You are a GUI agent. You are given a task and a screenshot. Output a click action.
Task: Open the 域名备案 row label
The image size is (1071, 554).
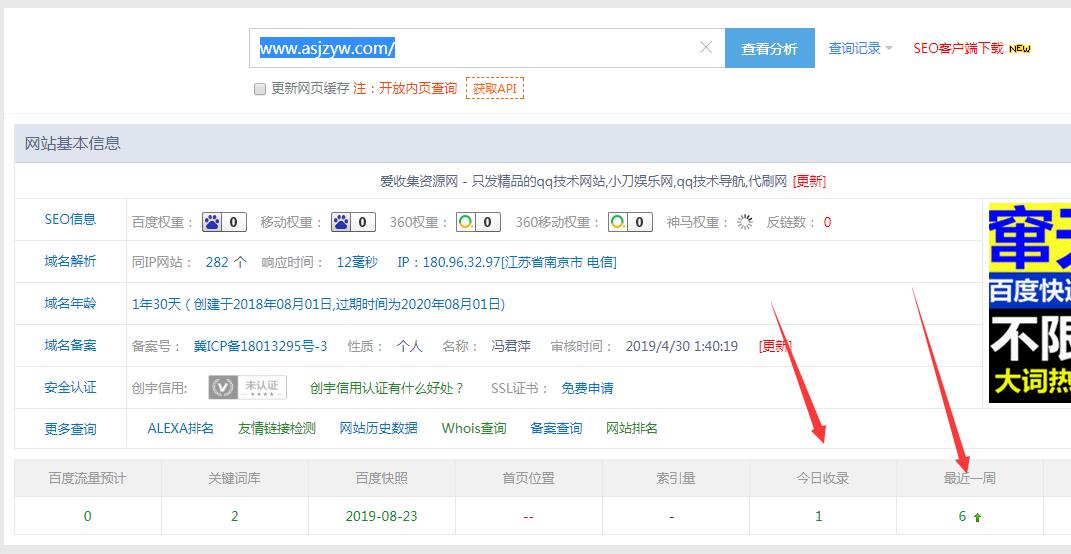pos(70,345)
